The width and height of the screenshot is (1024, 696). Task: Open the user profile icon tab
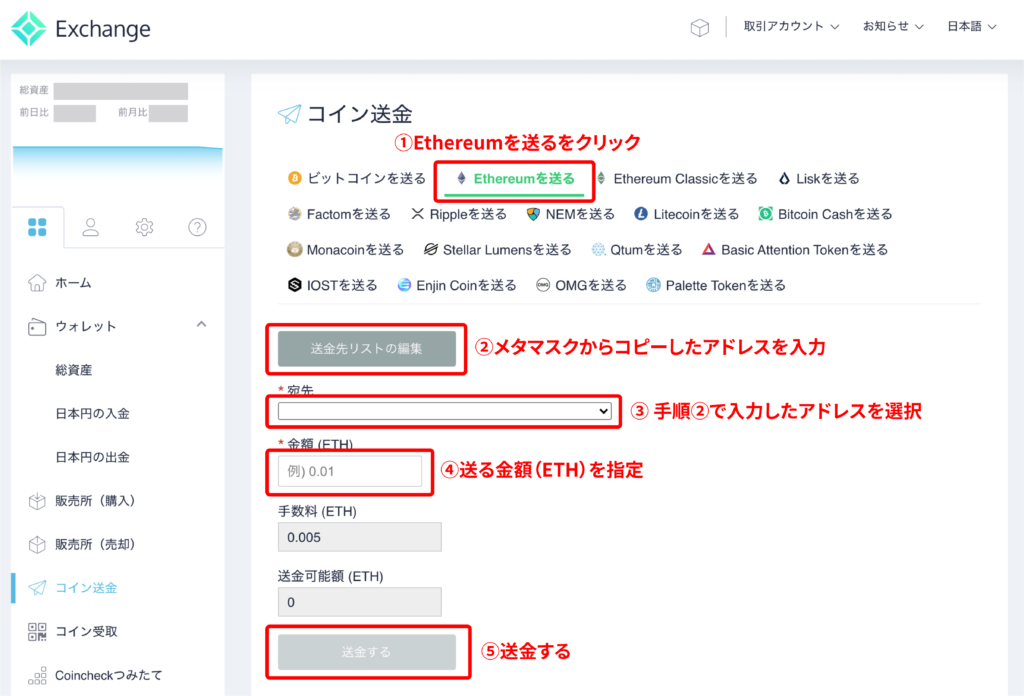(x=91, y=227)
